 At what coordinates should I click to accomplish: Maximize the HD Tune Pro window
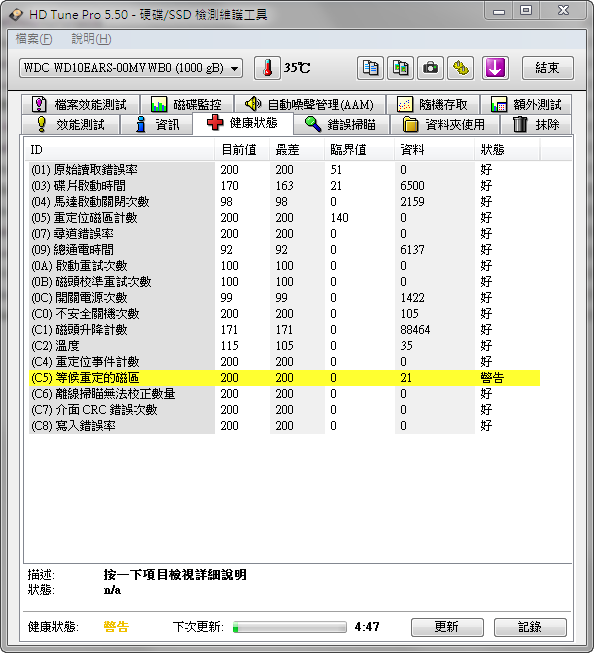point(526,10)
